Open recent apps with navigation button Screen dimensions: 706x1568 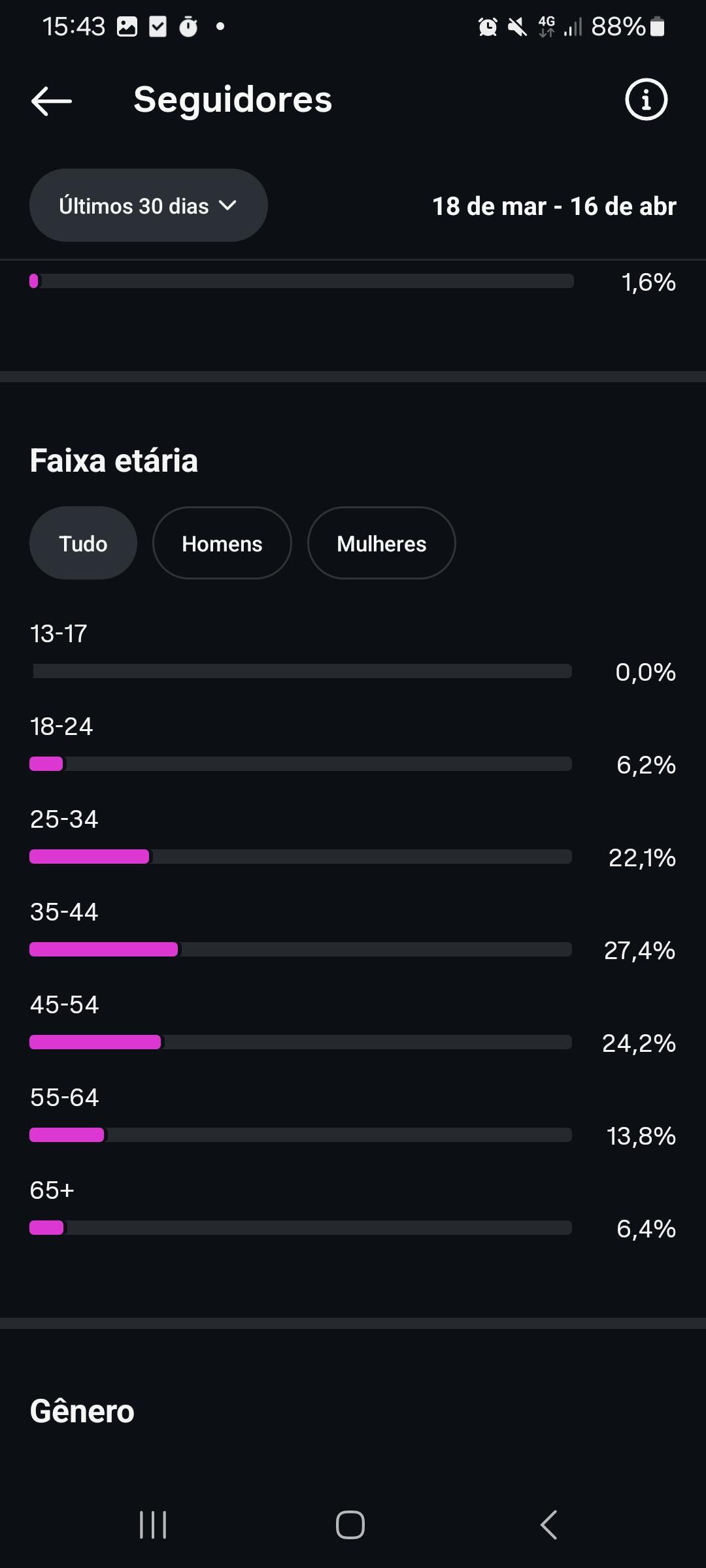(153, 1525)
